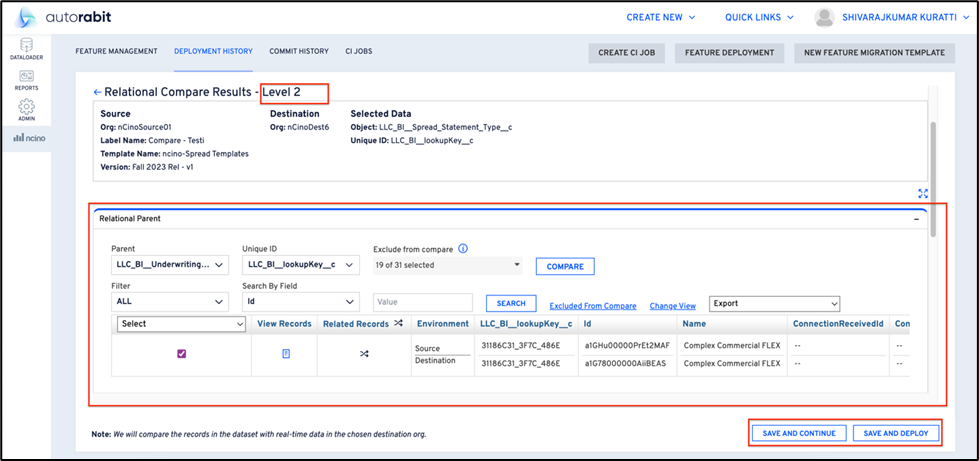The height and width of the screenshot is (461, 979).
Task: Expand the Exclude from compare multiselect
Action: click(447, 265)
